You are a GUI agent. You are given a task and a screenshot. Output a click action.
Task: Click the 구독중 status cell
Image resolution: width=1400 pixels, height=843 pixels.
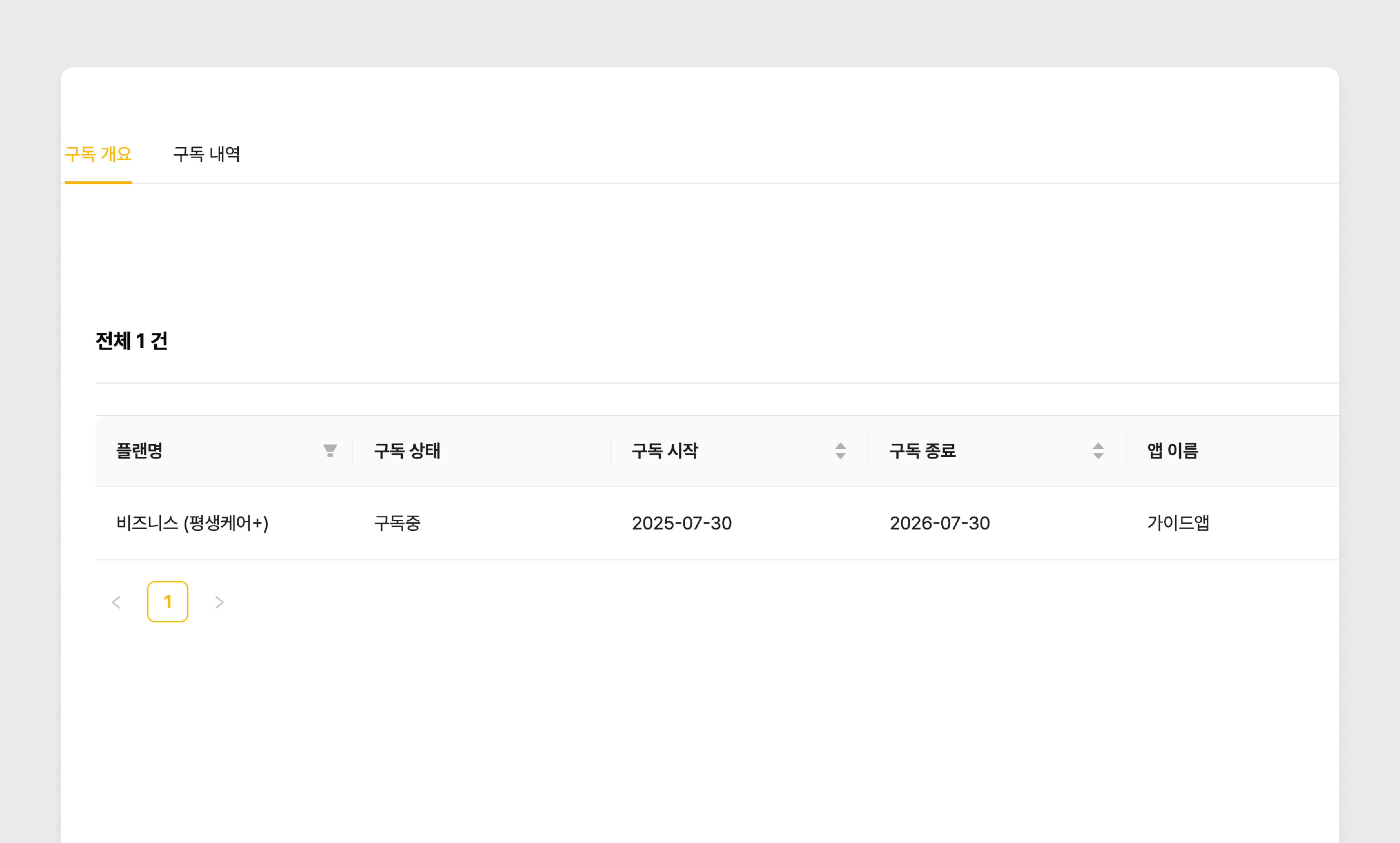click(397, 523)
